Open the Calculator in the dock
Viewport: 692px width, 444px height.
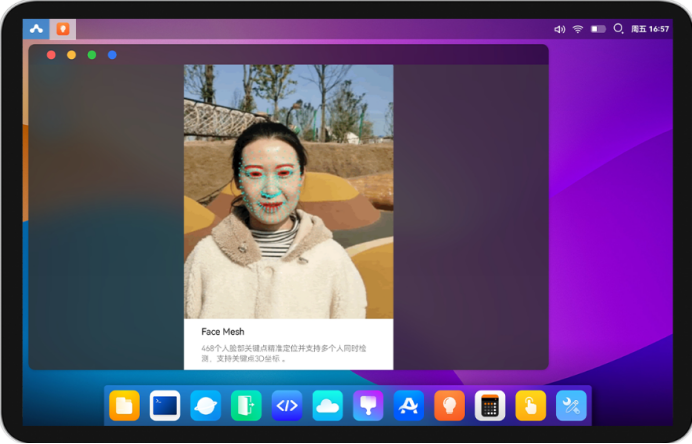(490, 405)
